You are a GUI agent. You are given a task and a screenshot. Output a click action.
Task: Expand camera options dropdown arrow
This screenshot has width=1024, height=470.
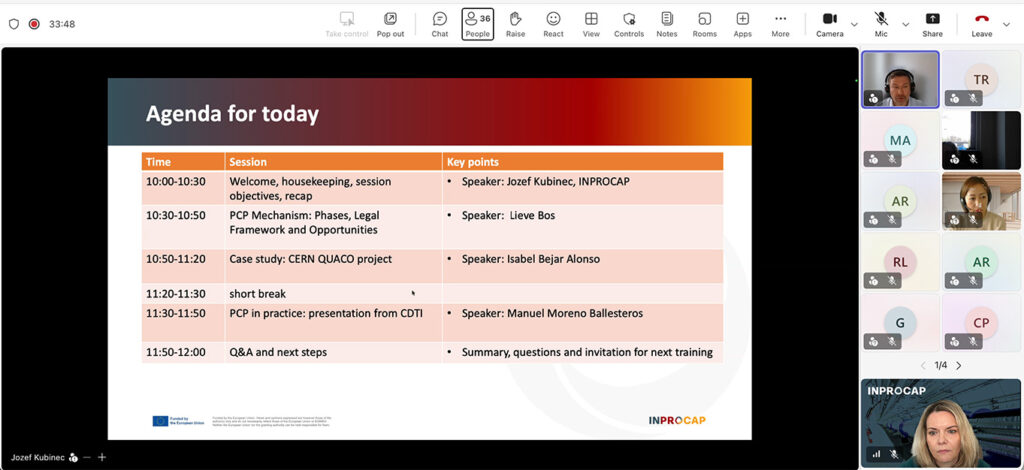(854, 24)
